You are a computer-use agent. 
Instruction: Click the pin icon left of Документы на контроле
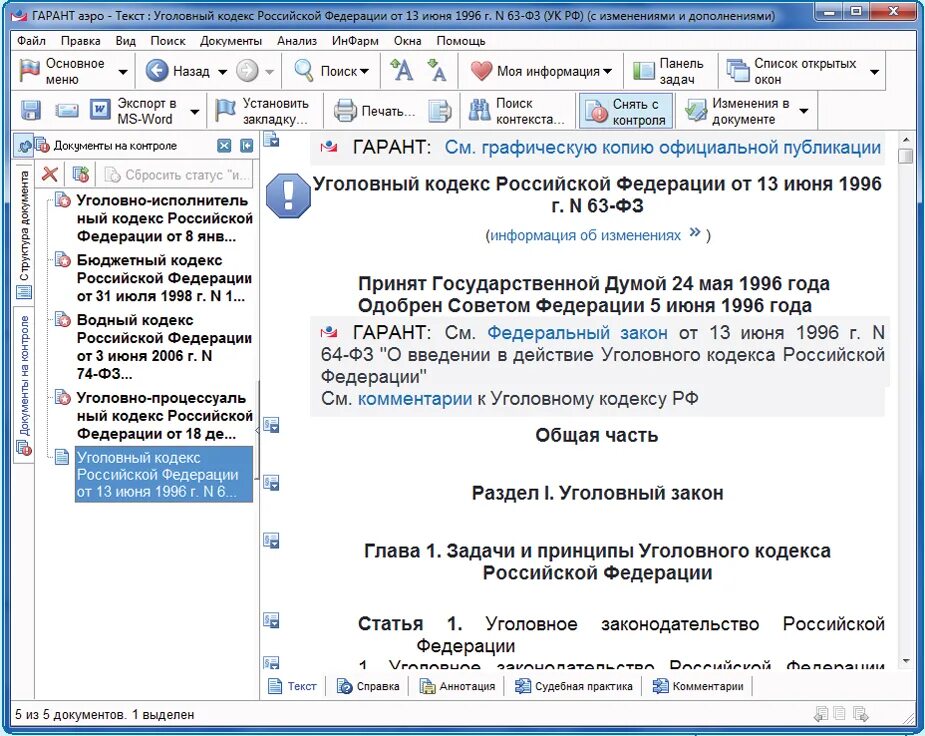click(x=24, y=146)
